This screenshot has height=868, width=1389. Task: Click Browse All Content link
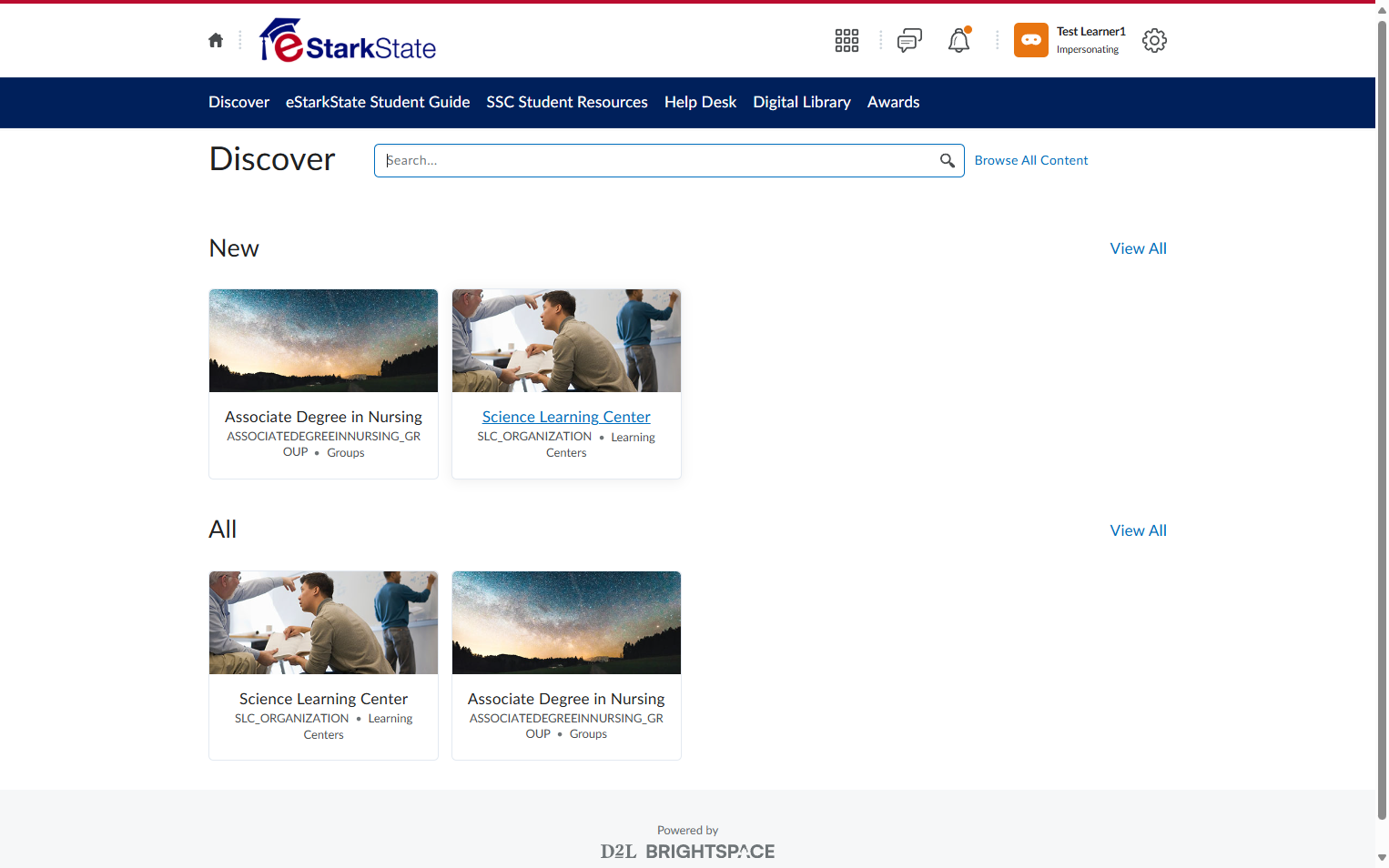tap(1031, 160)
